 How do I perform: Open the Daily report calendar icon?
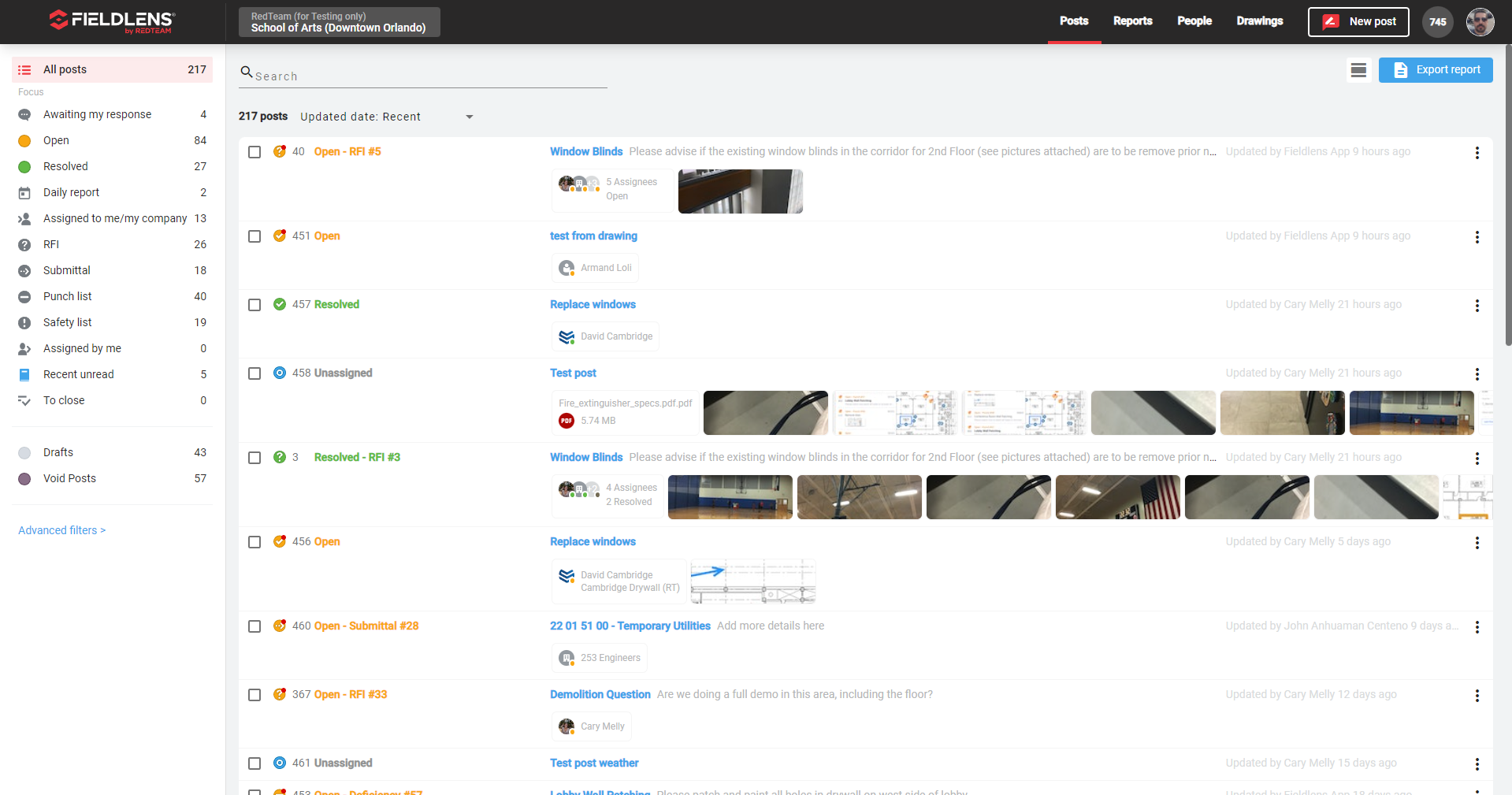24,192
